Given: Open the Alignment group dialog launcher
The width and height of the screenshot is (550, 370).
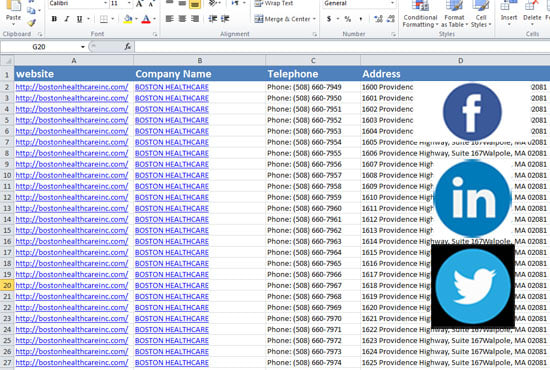Looking at the screenshot, I should click(315, 34).
